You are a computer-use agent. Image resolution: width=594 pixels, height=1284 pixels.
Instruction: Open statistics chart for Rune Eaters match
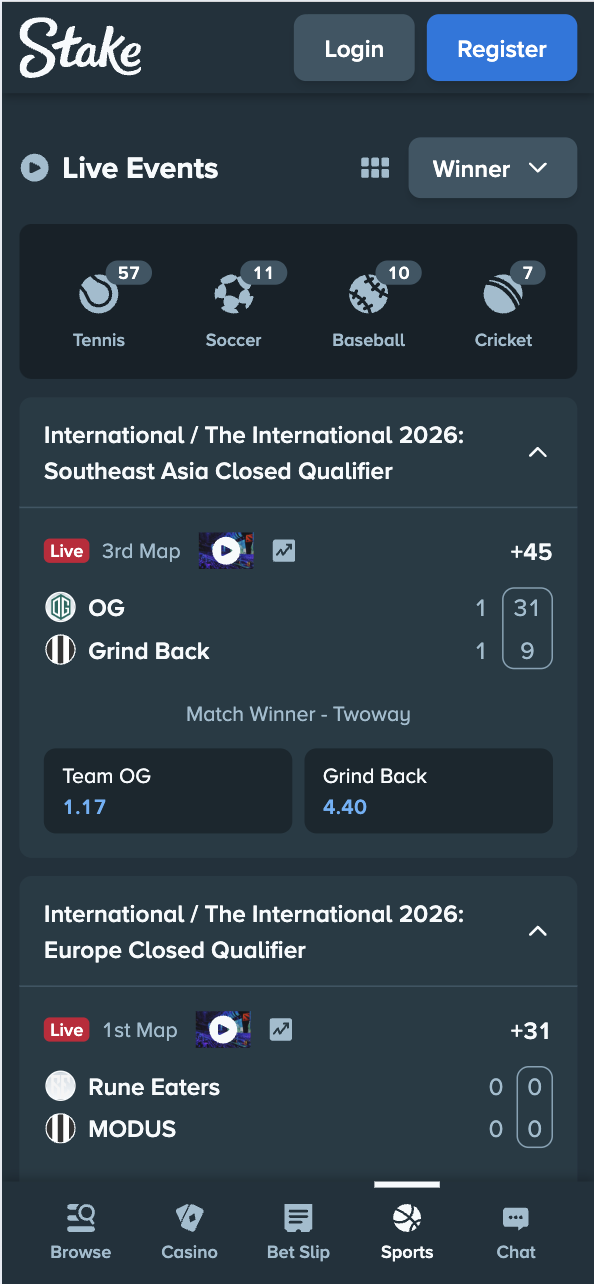[281, 1030]
